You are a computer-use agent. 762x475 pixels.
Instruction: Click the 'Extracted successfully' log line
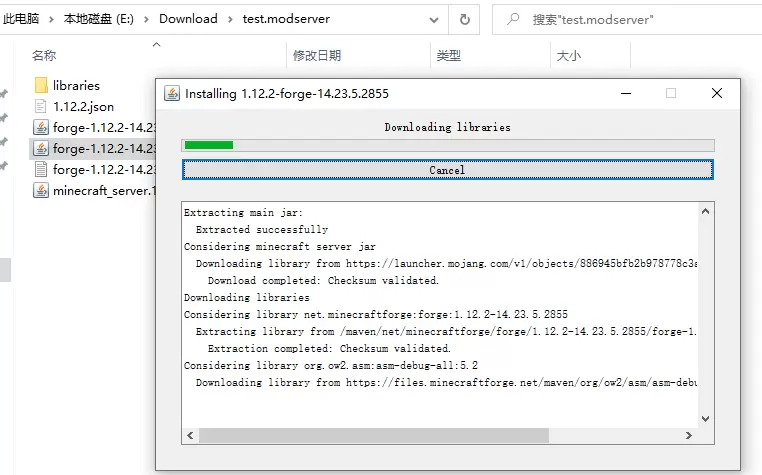[262, 229]
